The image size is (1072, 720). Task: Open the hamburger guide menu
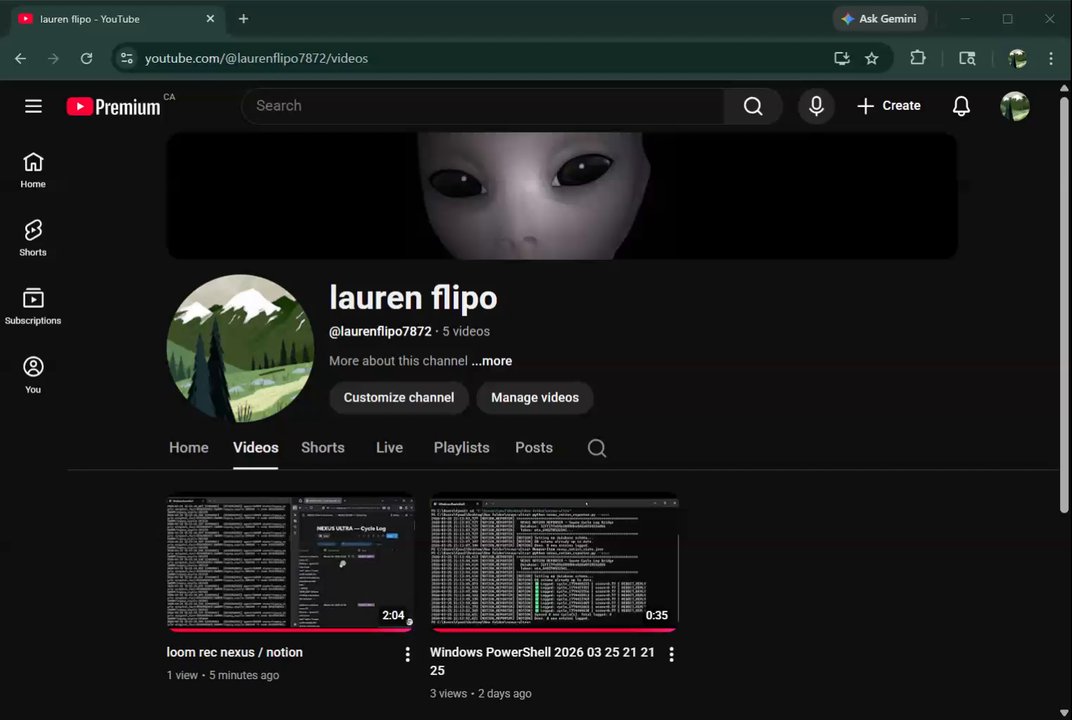click(x=33, y=106)
